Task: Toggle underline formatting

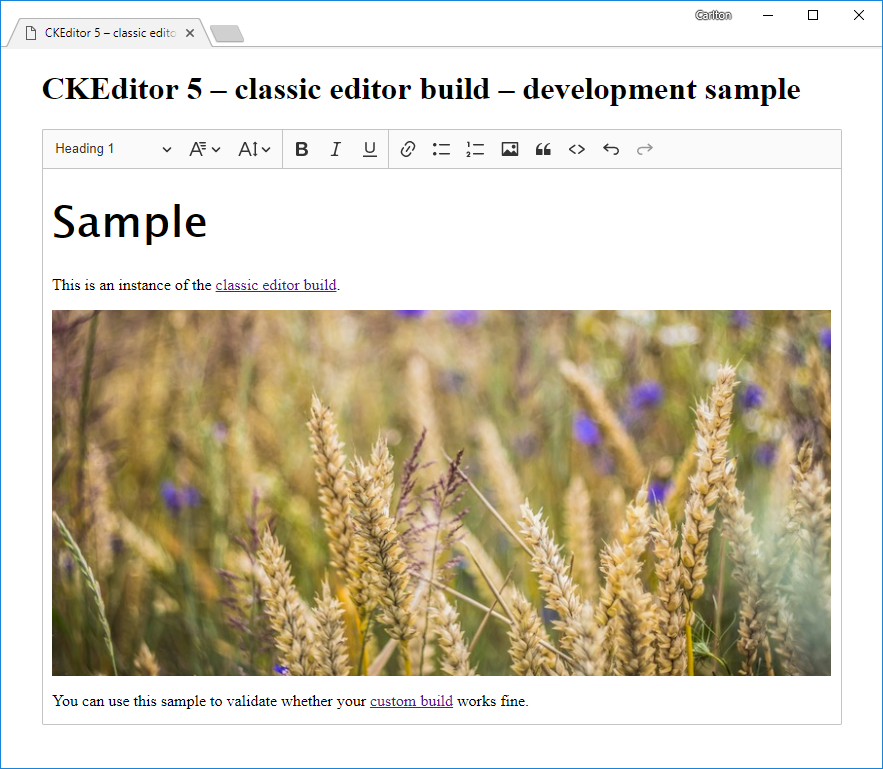Action: 369,148
